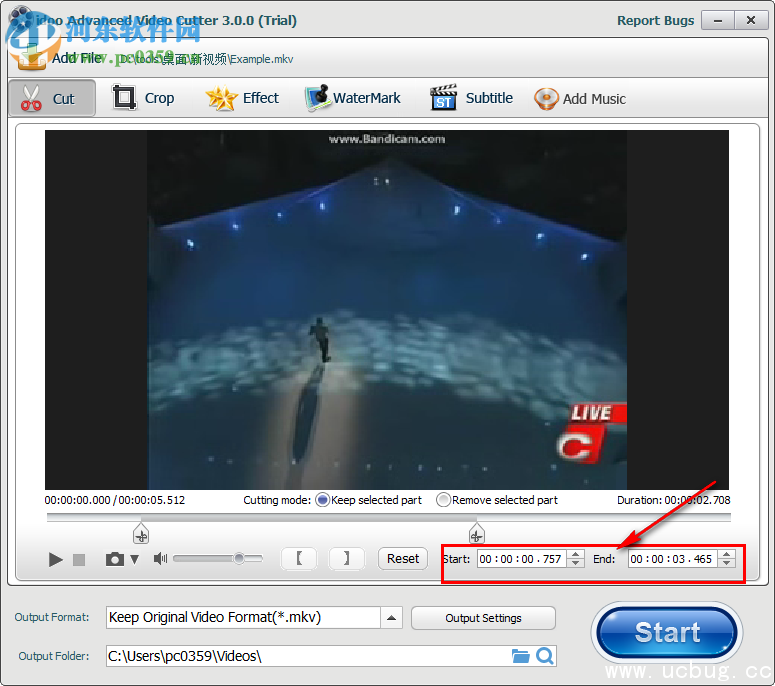Viewport: 775px width, 686px height.
Task: Open the Subtitle tab
Action: coord(472,98)
